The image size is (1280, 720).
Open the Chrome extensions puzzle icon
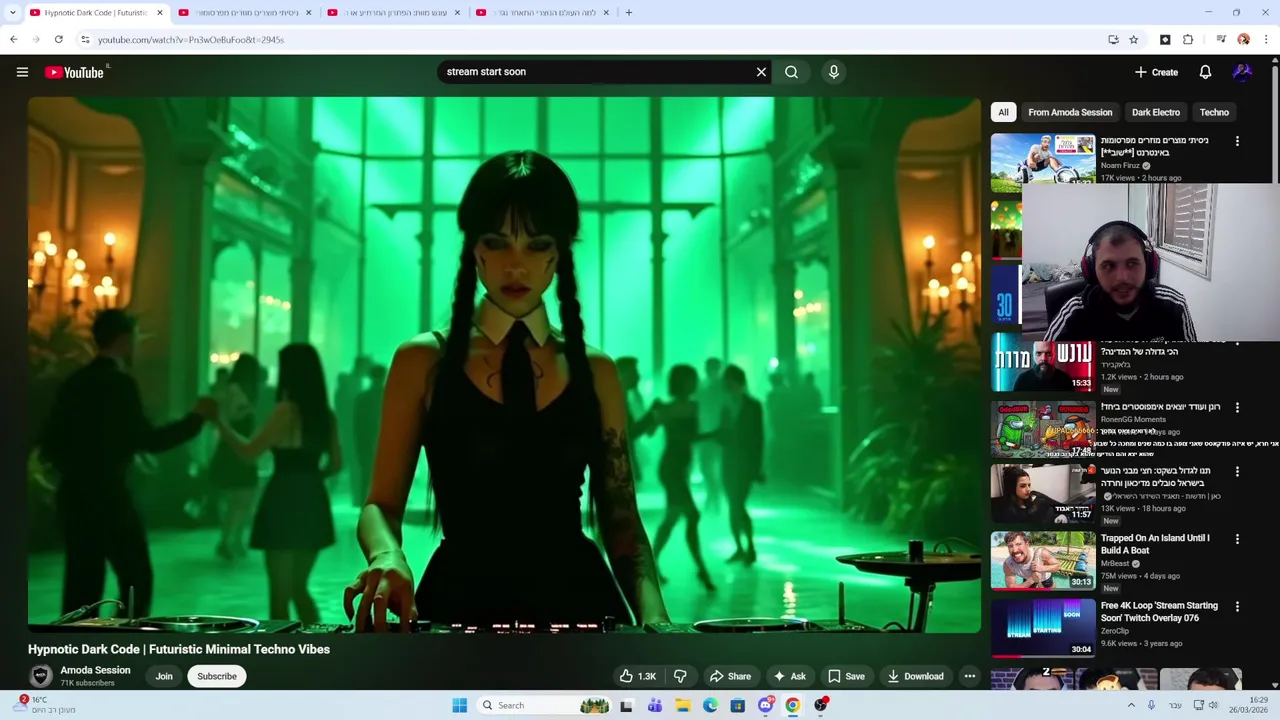1188,40
